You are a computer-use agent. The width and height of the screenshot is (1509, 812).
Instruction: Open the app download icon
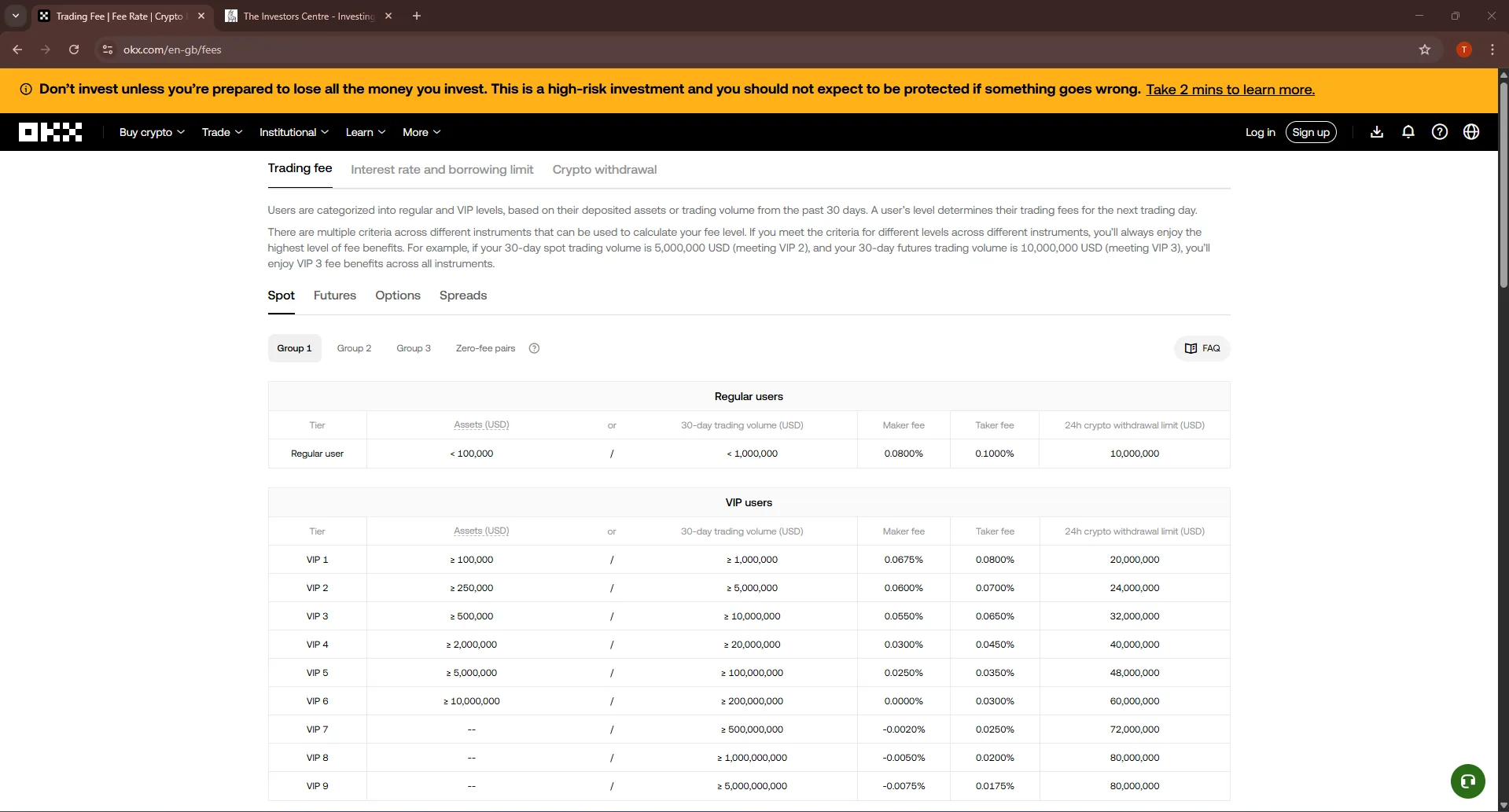[1376, 132]
